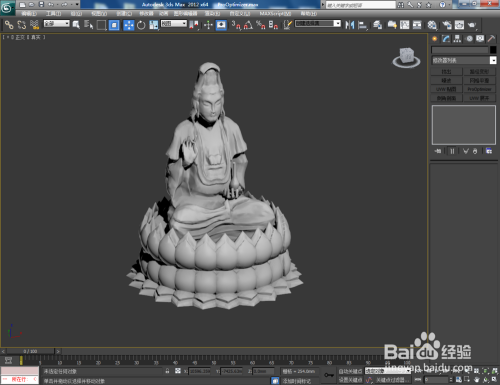The image size is (500, 385).
Task: Open the quick access toolbar dropdown arrow
Action: (77, 5)
